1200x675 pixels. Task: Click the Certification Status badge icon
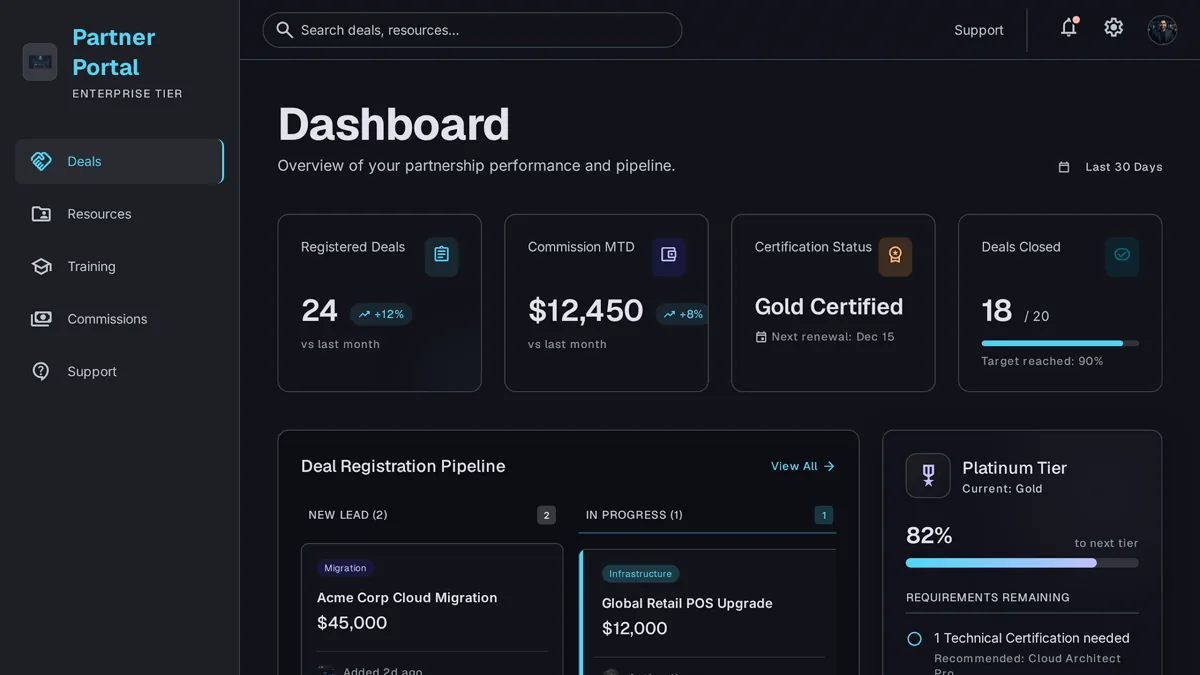pos(895,256)
